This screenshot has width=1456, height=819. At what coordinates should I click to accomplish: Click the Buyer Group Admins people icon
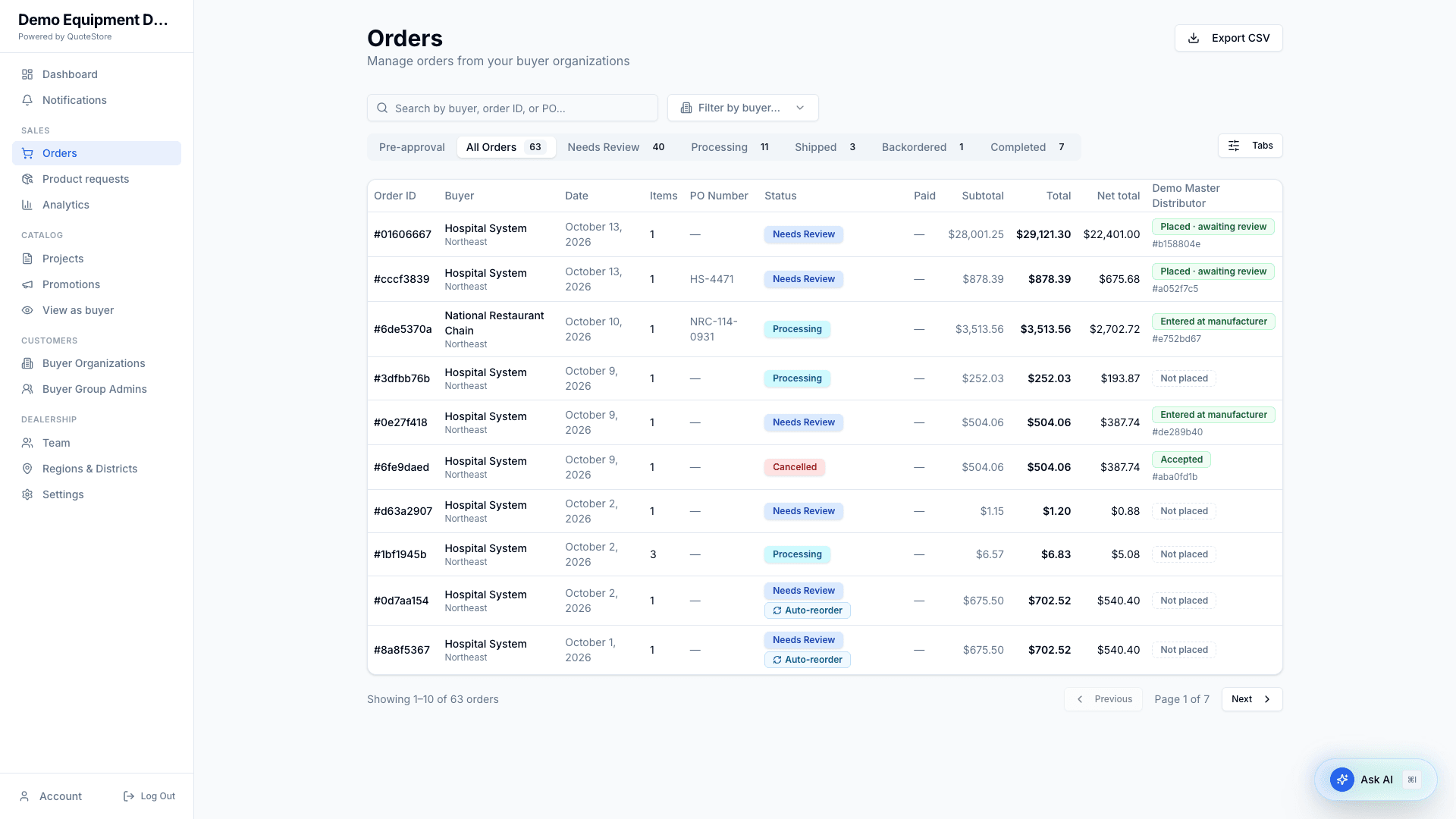coord(27,389)
